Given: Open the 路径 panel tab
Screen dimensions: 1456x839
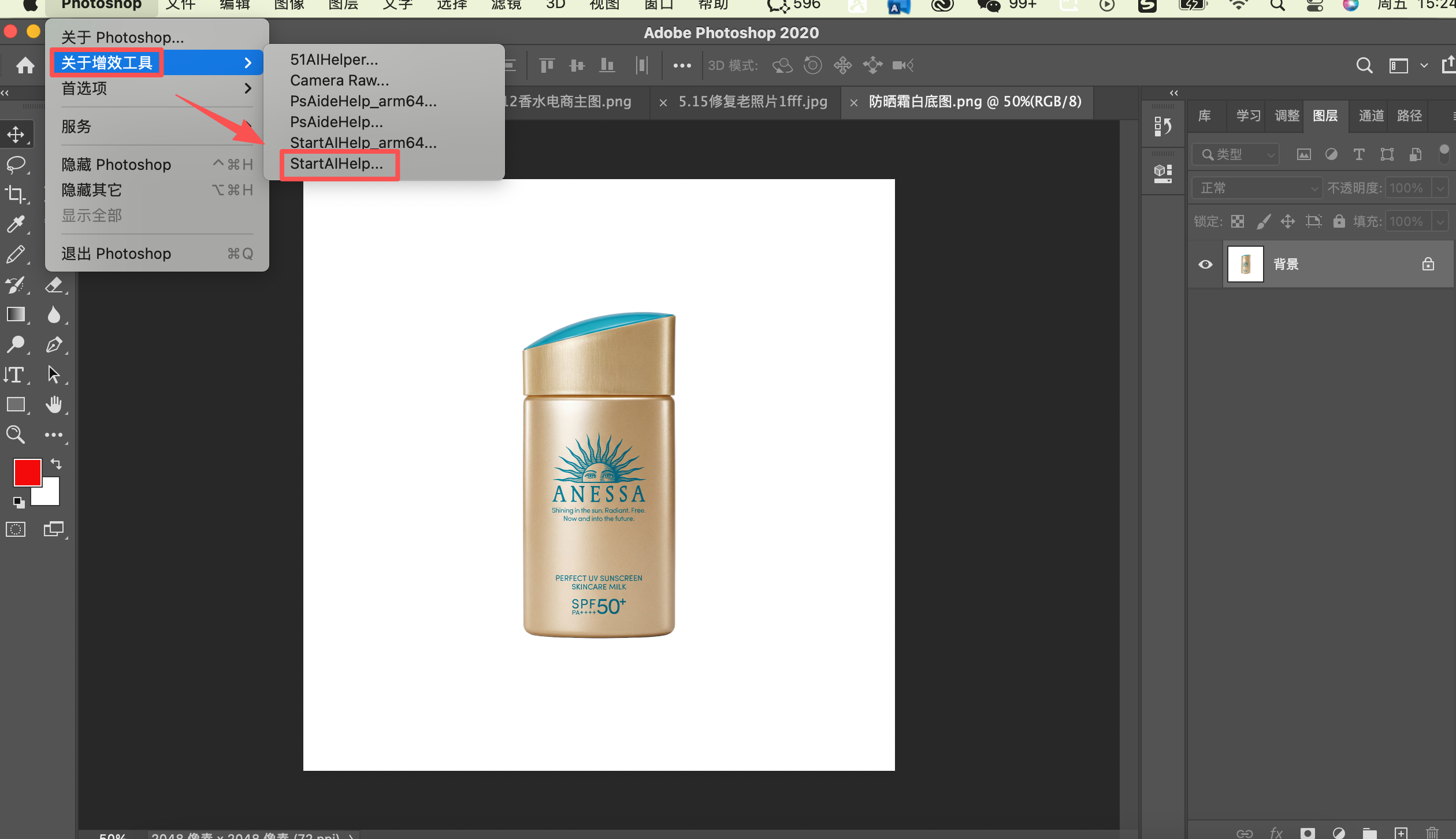Looking at the screenshot, I should (x=1409, y=116).
